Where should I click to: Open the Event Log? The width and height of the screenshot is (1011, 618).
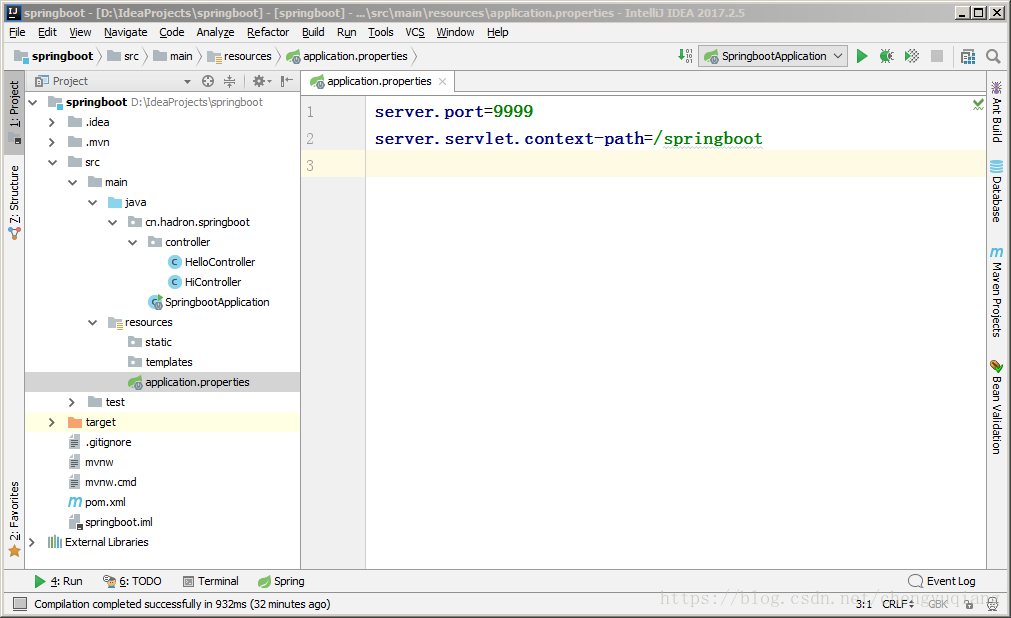click(x=942, y=581)
